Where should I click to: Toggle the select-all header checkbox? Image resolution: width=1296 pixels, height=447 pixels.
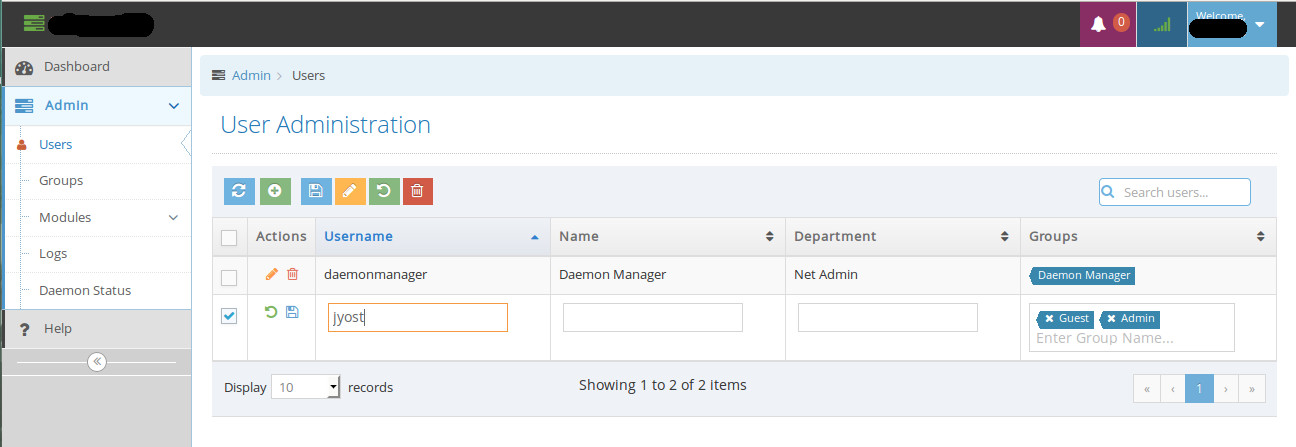(229, 238)
